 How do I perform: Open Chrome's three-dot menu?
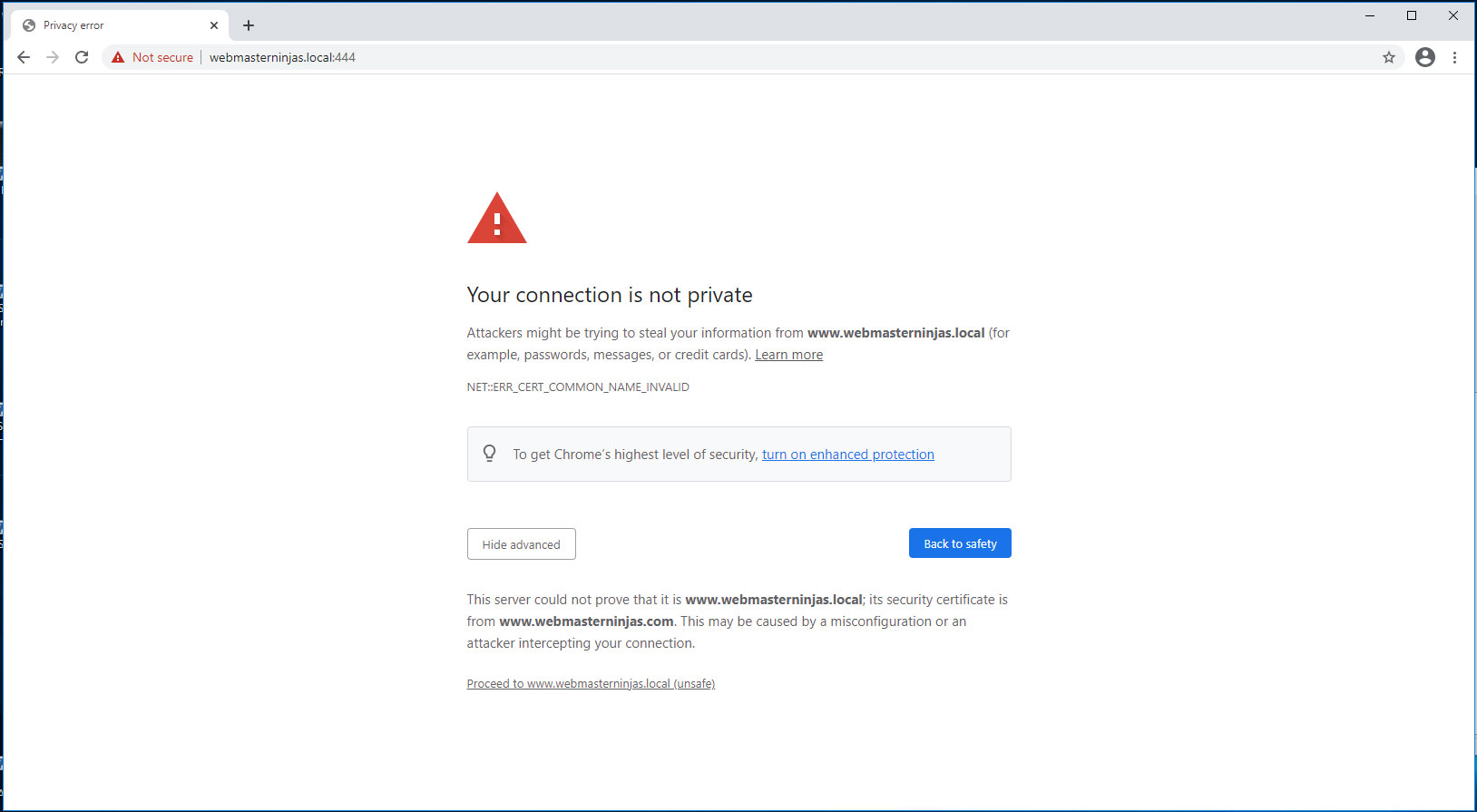(1455, 56)
